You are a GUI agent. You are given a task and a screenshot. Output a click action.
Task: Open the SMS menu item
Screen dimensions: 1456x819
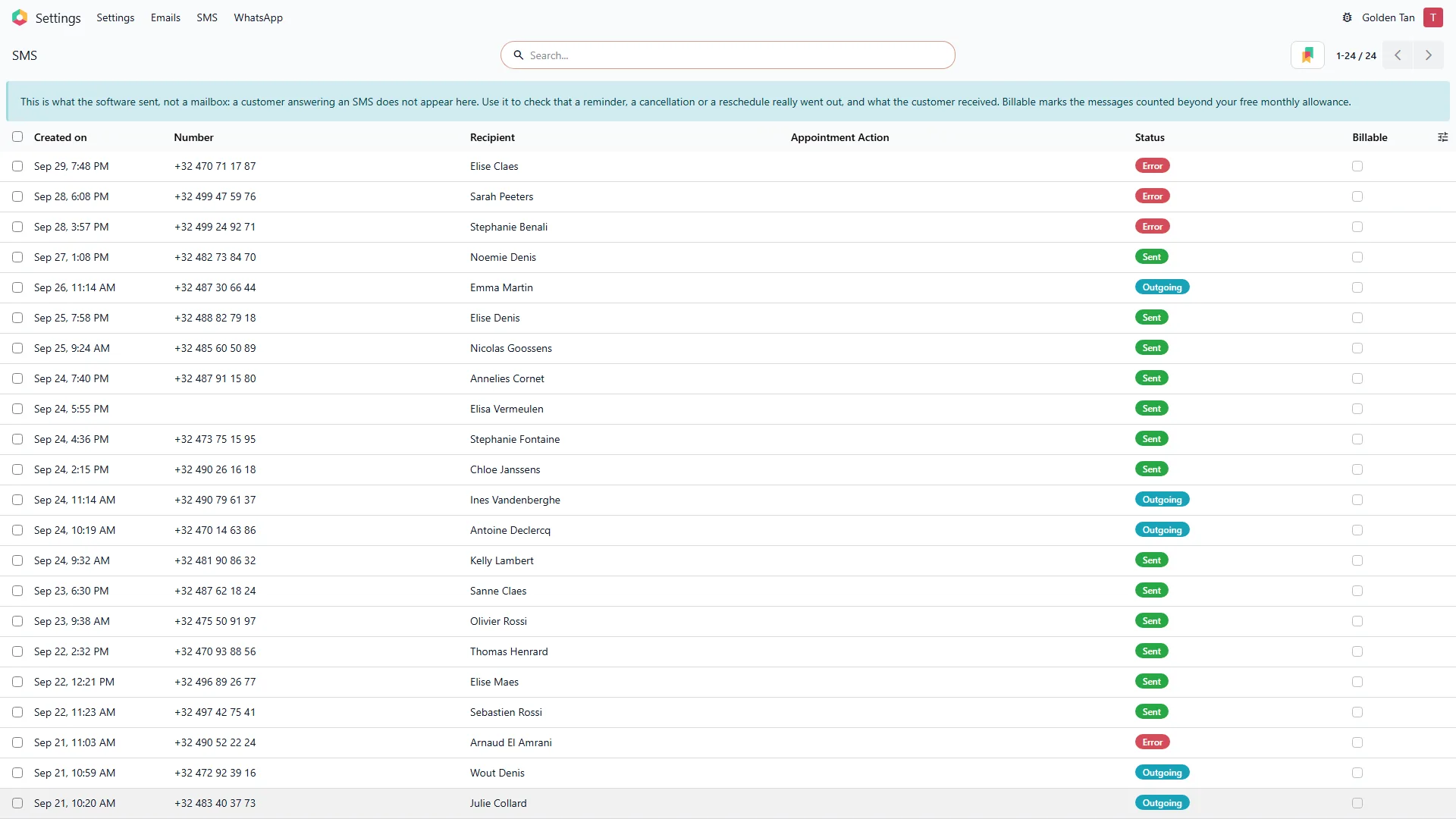[207, 17]
